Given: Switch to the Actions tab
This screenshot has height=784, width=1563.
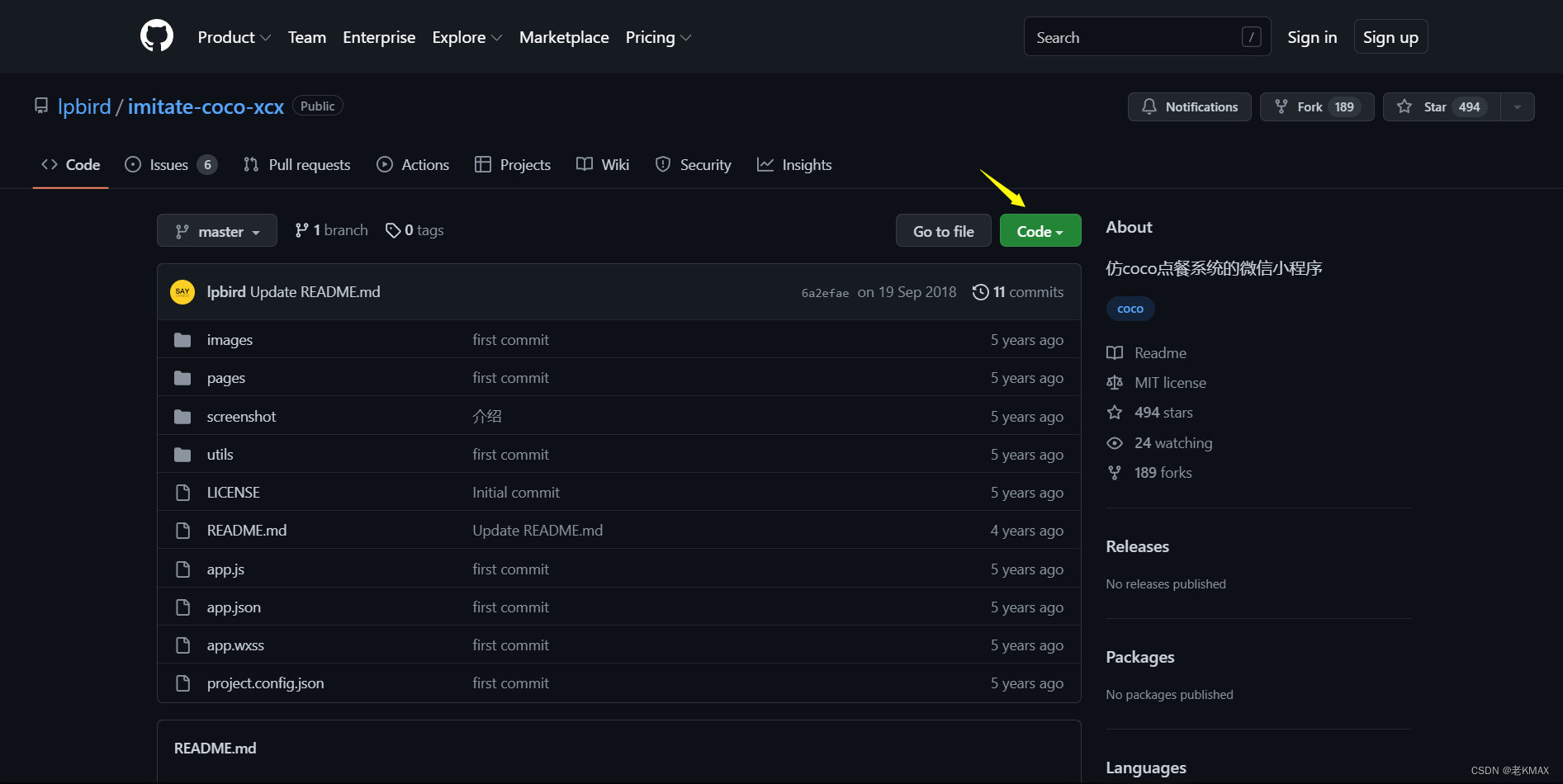Looking at the screenshot, I should pyautogui.click(x=413, y=164).
